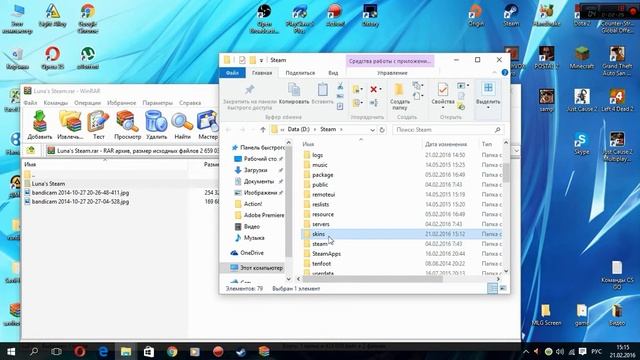The height and width of the screenshot is (360, 640).
Task: Open Minecraft desktop shortcut
Action: (582, 57)
